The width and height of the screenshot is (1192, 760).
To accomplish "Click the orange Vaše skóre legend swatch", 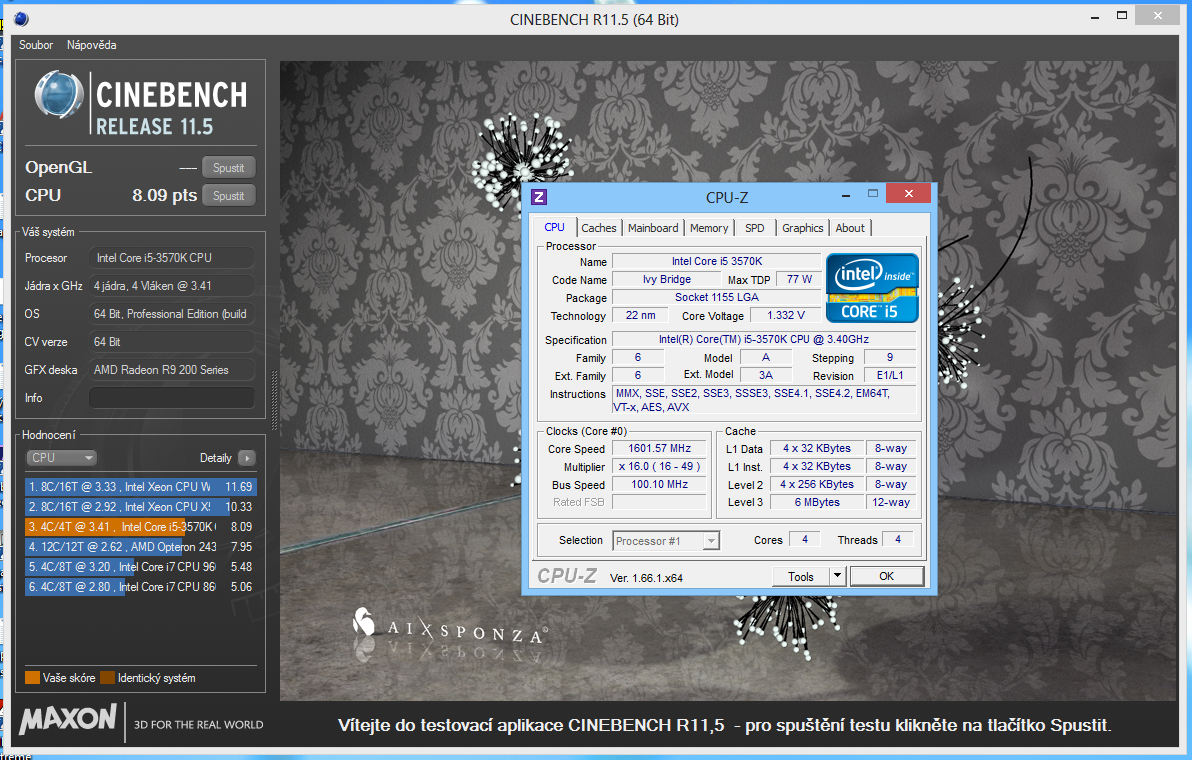I will click(x=33, y=678).
